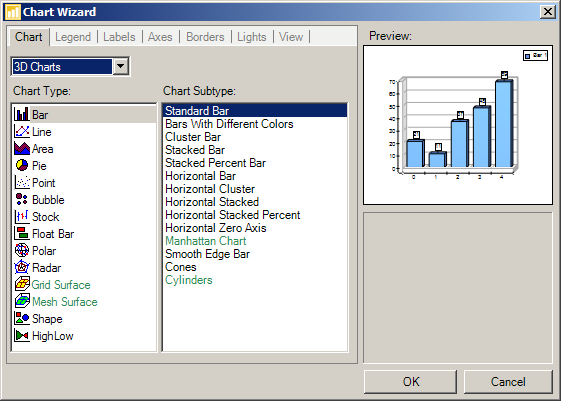This screenshot has width=561, height=401.
Task: Select the Bubble chart type icon
Action: coord(22,199)
